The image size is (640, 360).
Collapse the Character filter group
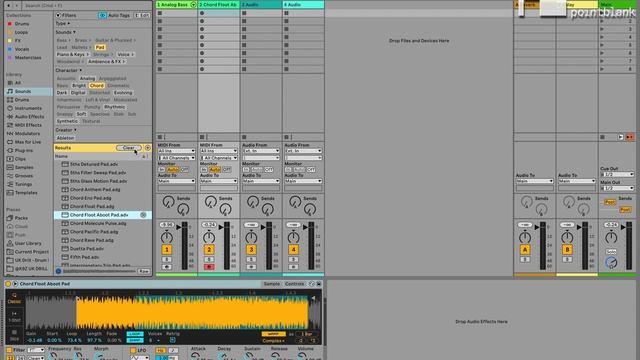click(x=68, y=70)
